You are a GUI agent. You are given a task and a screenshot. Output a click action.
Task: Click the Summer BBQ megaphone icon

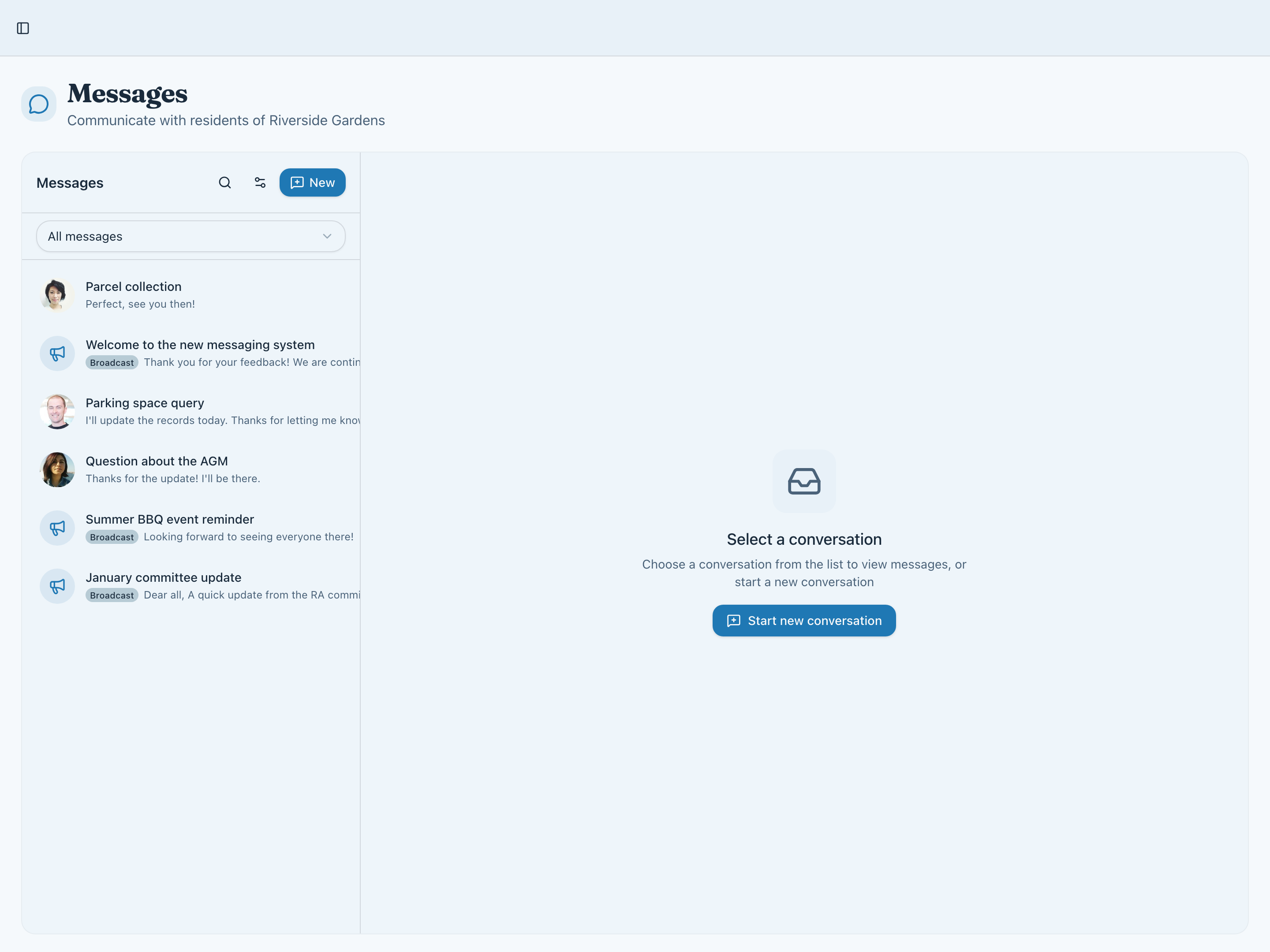pos(57,528)
